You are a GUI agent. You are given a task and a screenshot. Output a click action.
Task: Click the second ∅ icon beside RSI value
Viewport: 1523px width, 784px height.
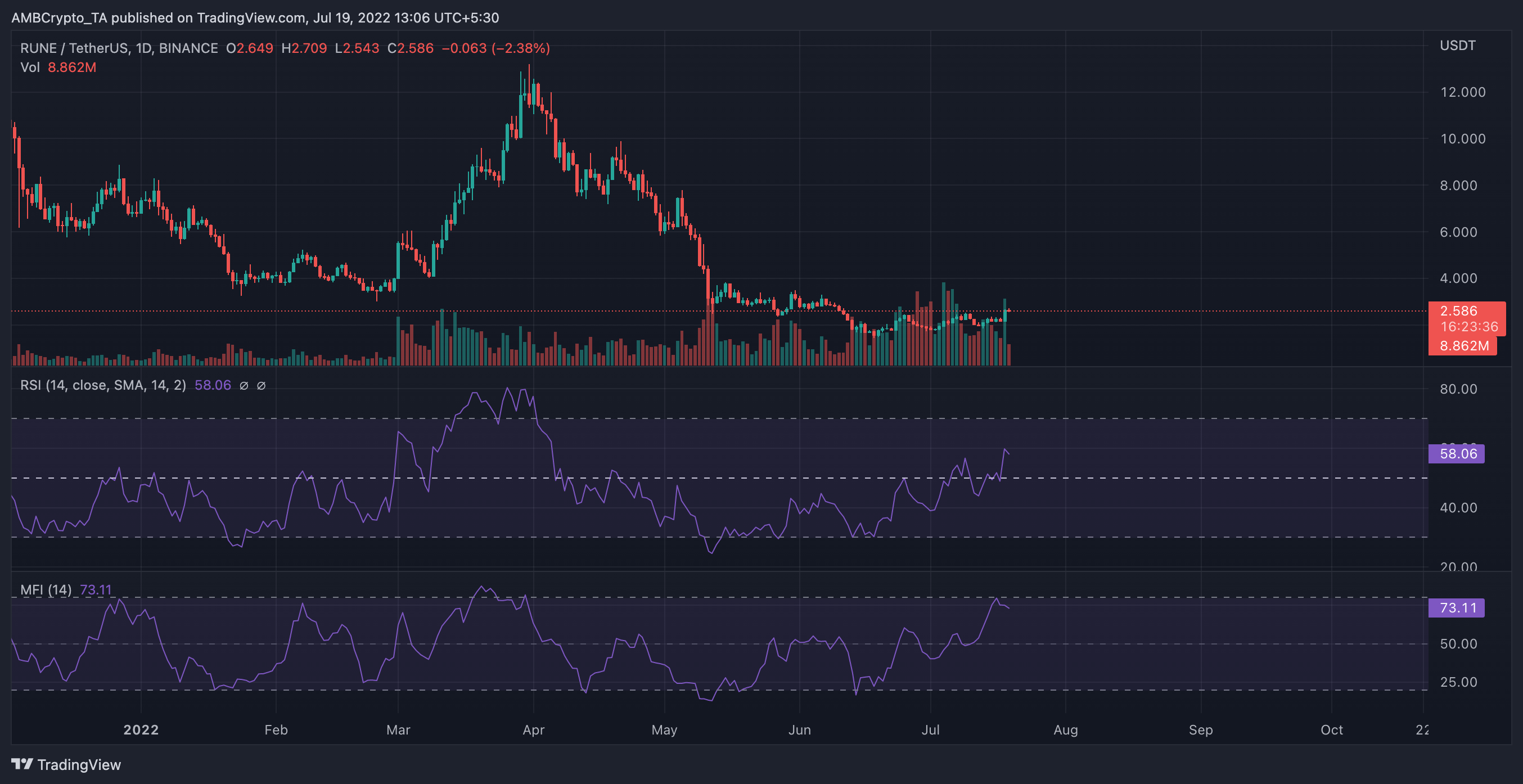261,385
